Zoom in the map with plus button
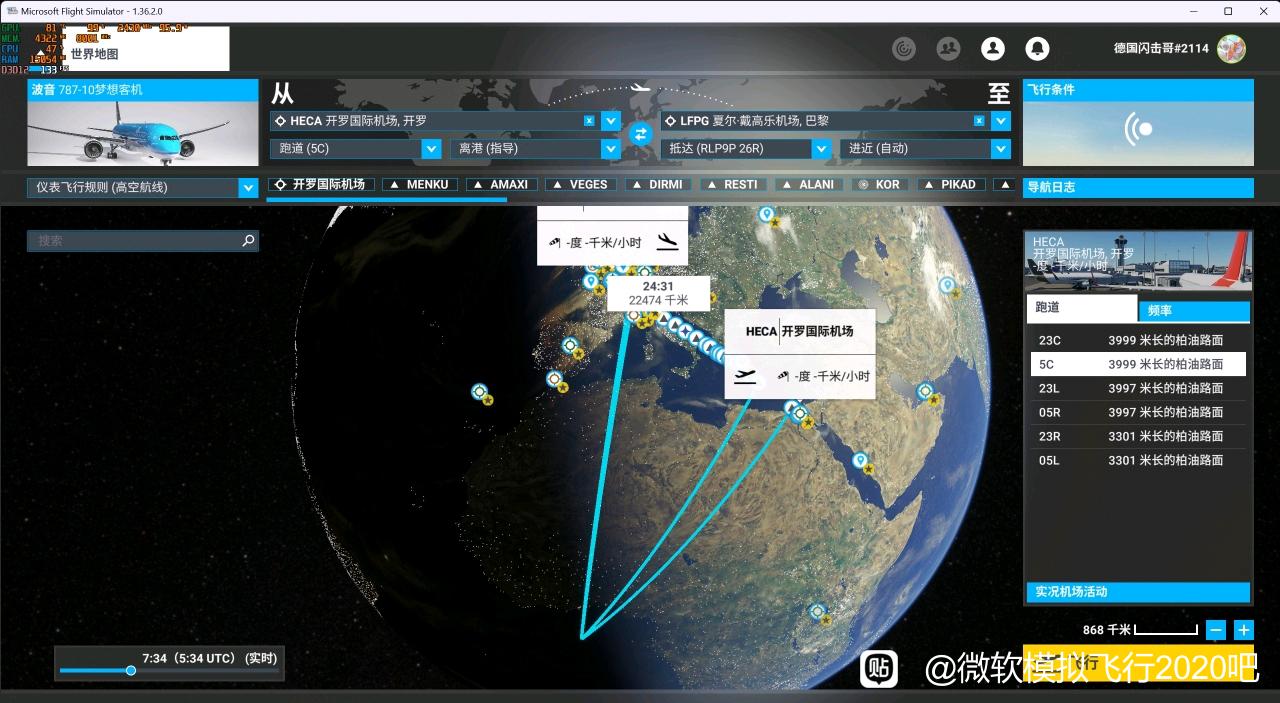 1244,630
